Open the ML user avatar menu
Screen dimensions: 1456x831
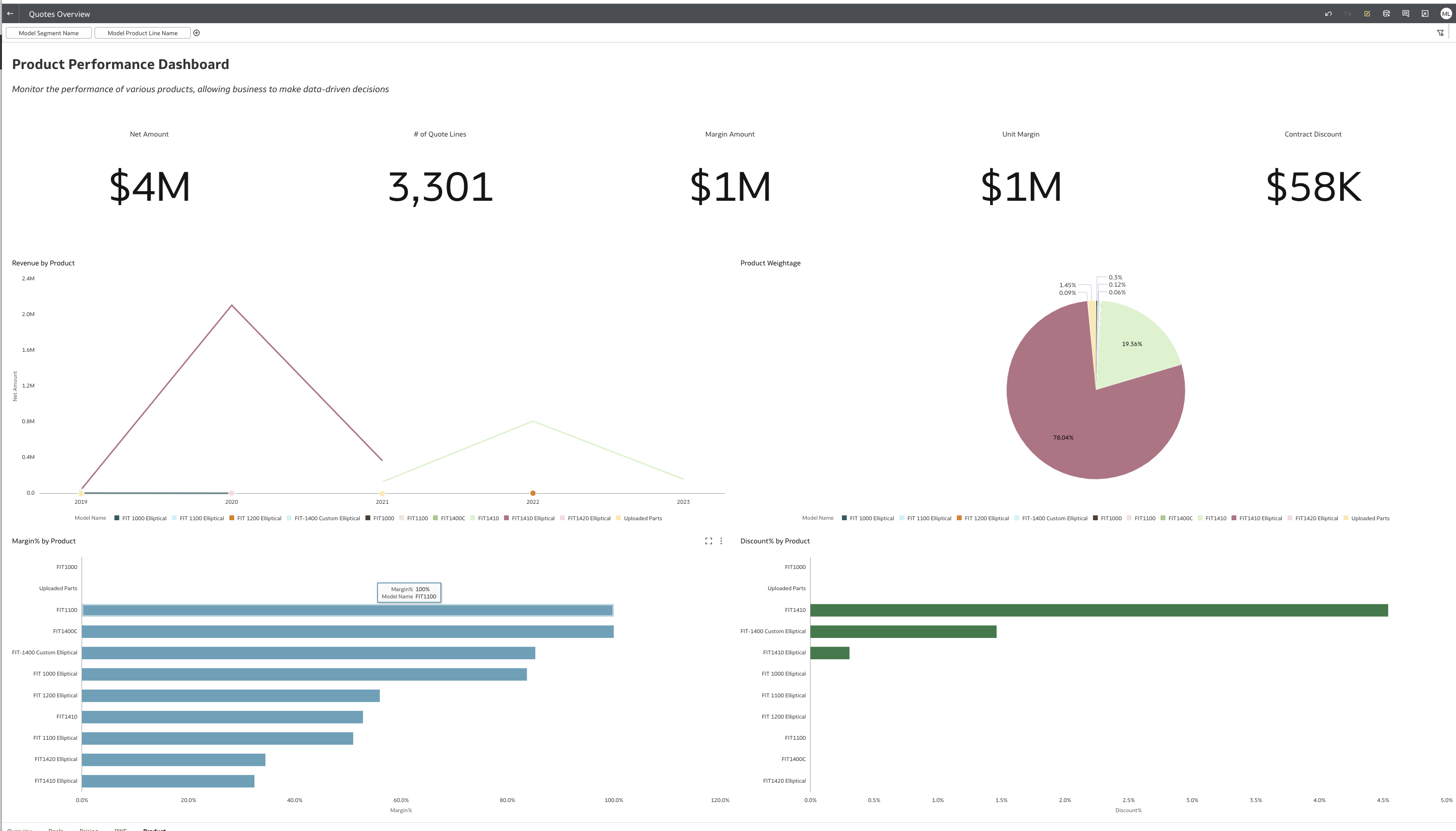point(1446,14)
